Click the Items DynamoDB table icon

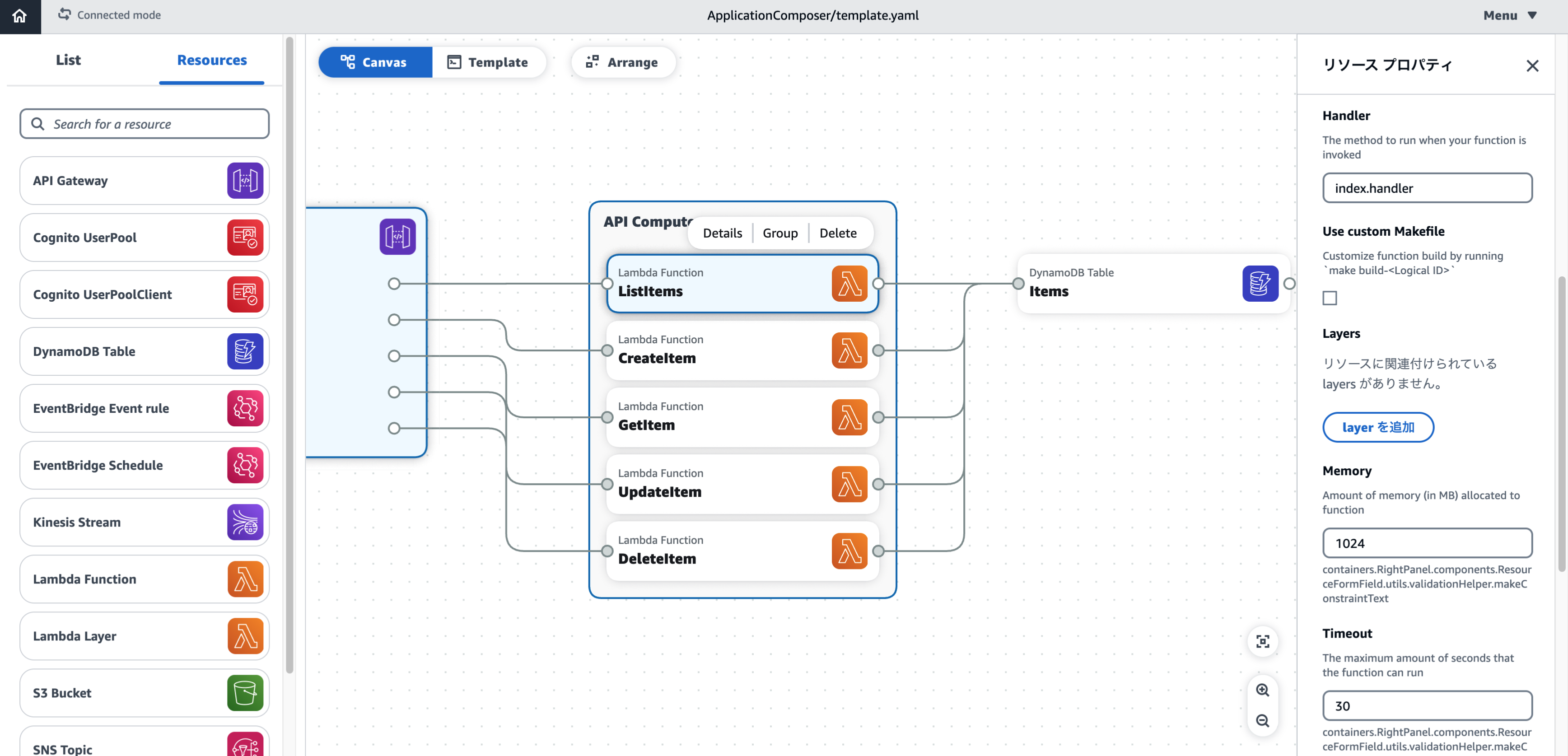[1260, 284]
